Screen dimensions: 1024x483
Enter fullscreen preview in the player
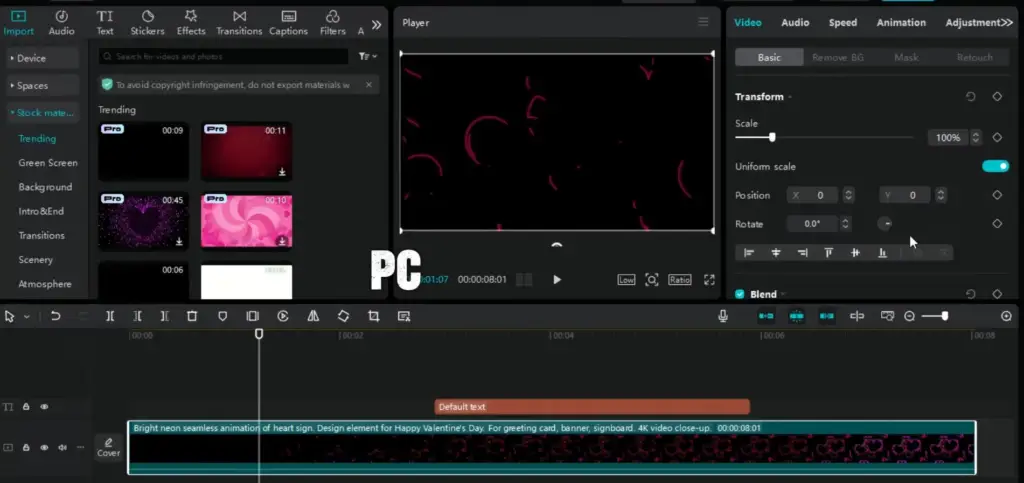[709, 280]
